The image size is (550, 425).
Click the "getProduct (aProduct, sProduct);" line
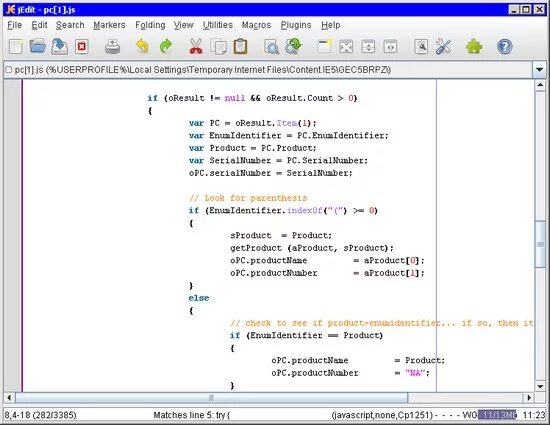point(312,248)
